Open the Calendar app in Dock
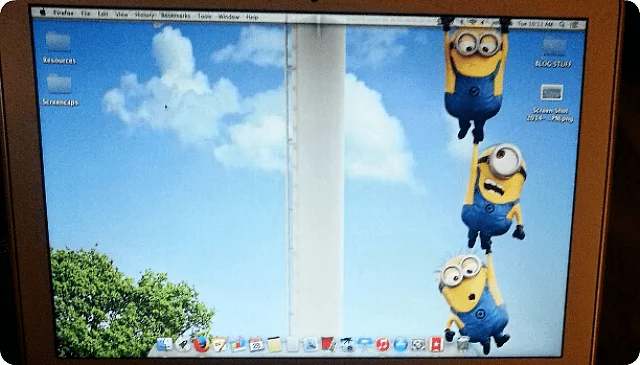Viewport: 640px width, 365px height. coord(256,345)
